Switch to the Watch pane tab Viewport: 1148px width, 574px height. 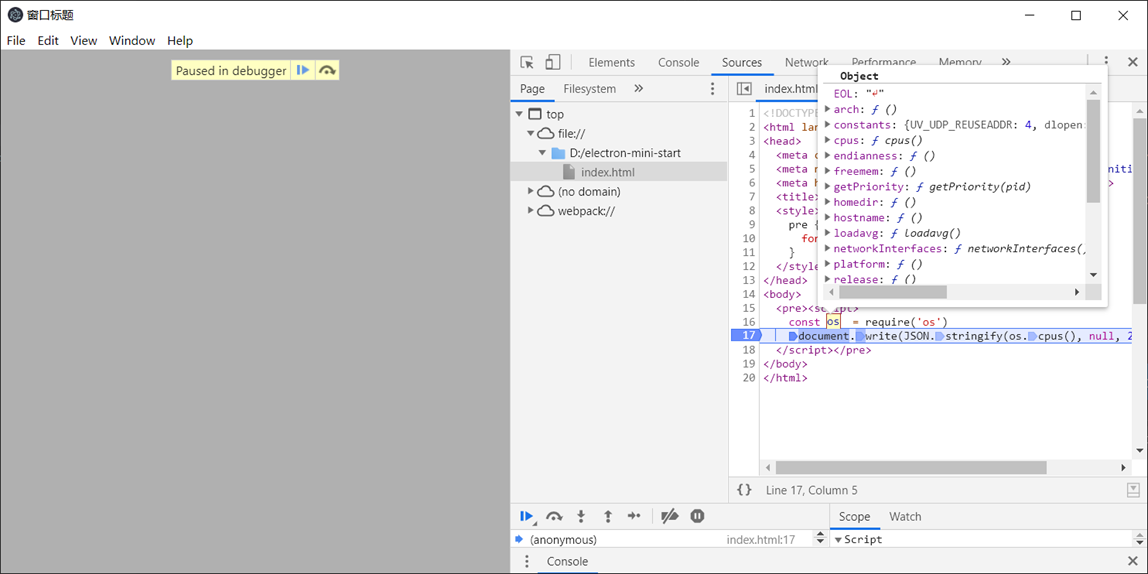pos(905,516)
